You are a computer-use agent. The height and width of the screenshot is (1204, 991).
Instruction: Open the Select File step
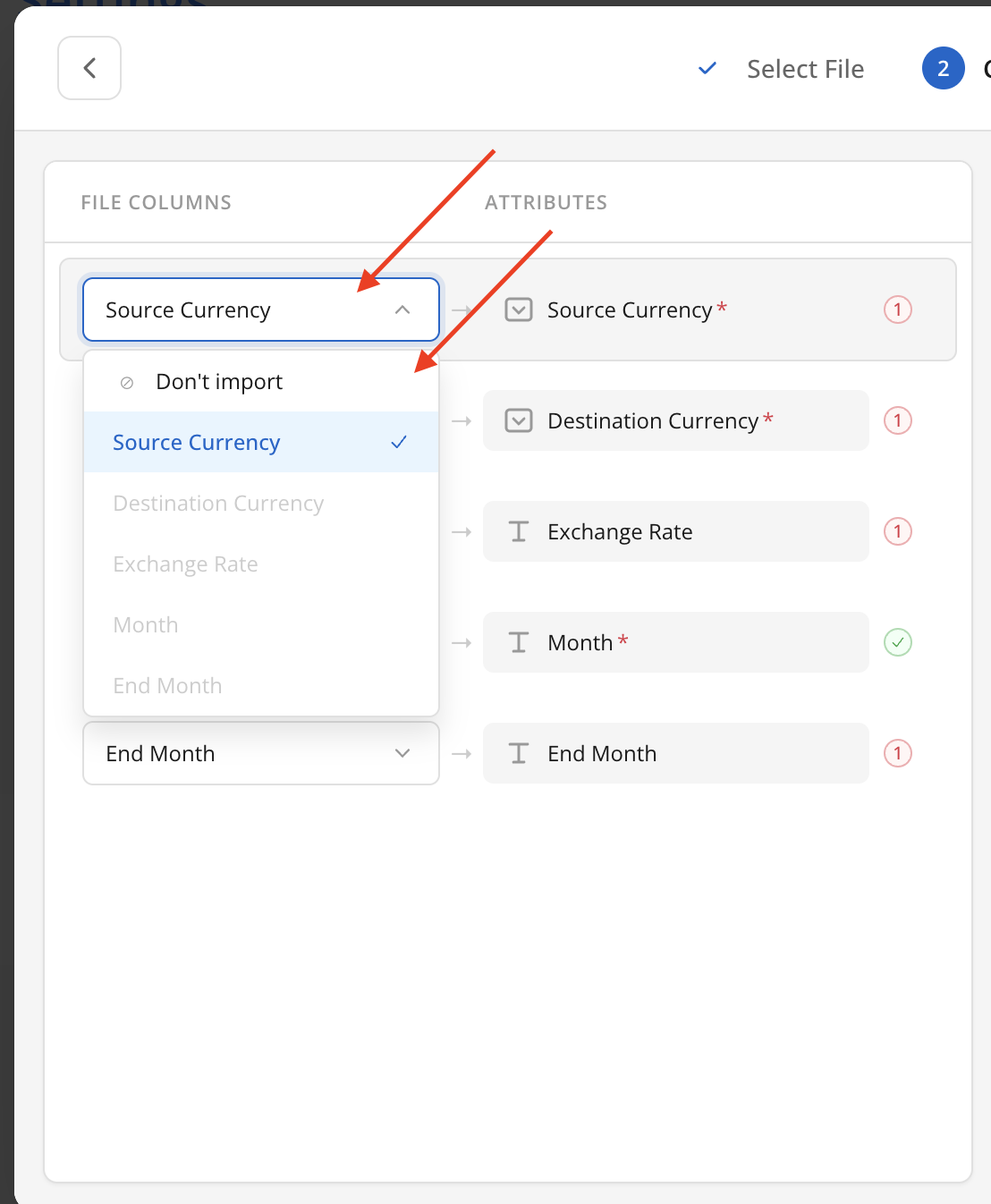[x=805, y=69]
